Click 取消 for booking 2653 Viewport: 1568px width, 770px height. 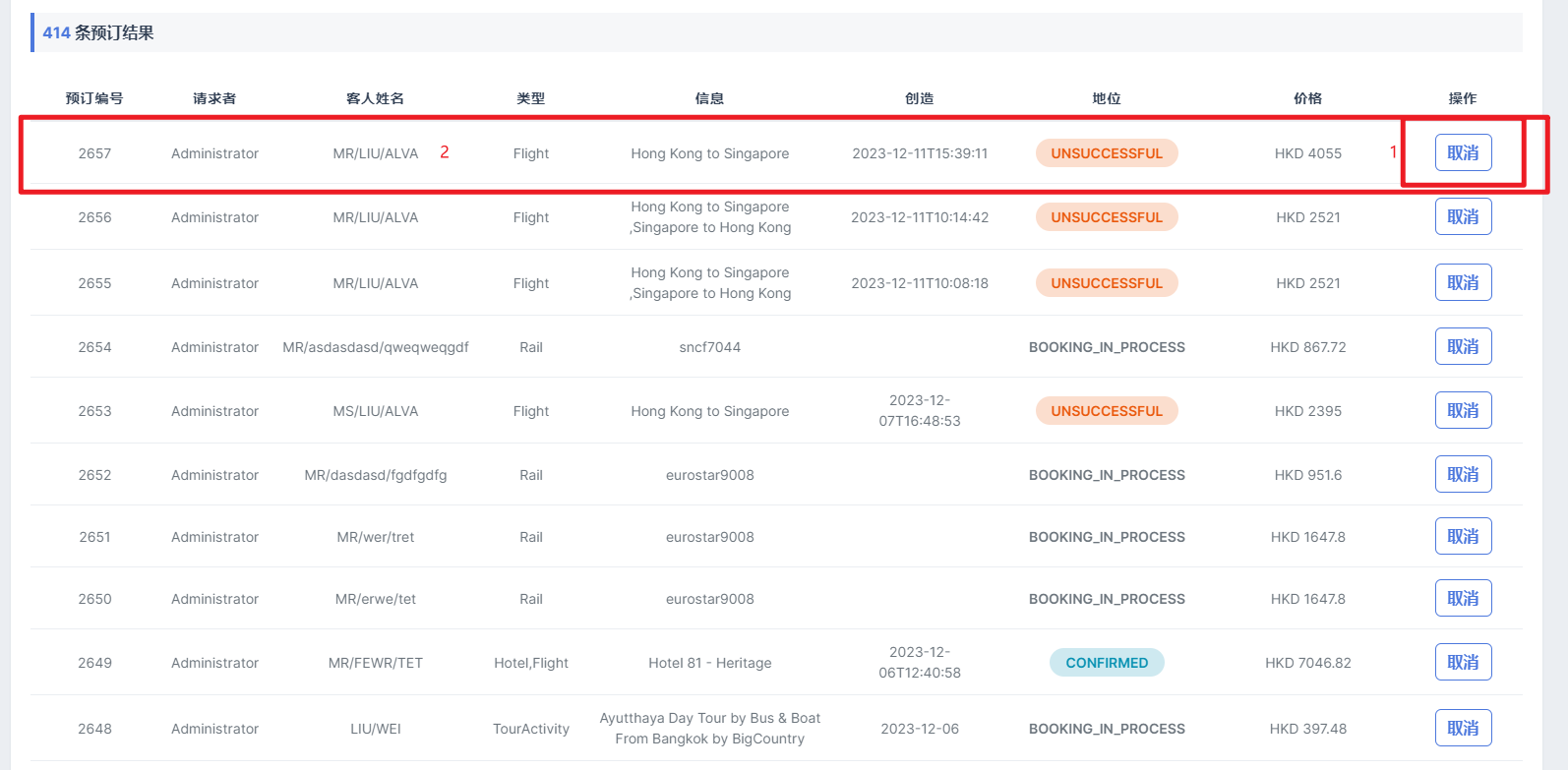tap(1463, 410)
